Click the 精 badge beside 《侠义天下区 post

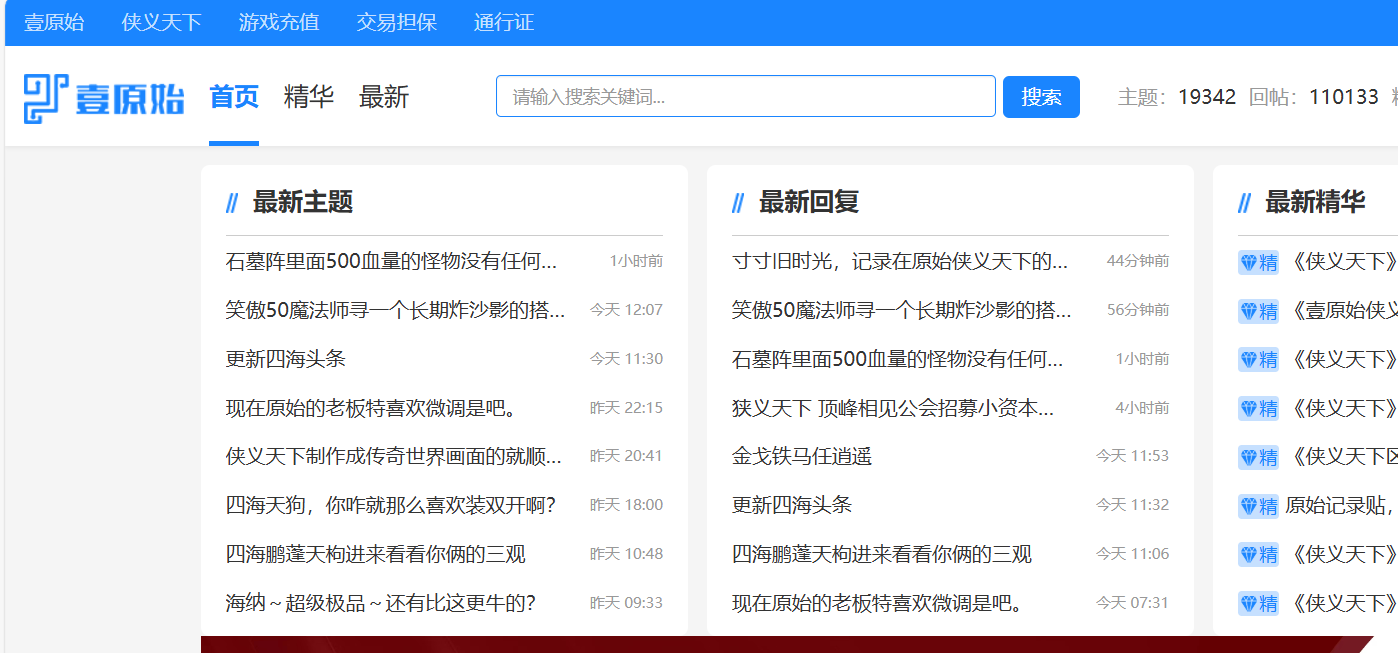click(x=1258, y=457)
